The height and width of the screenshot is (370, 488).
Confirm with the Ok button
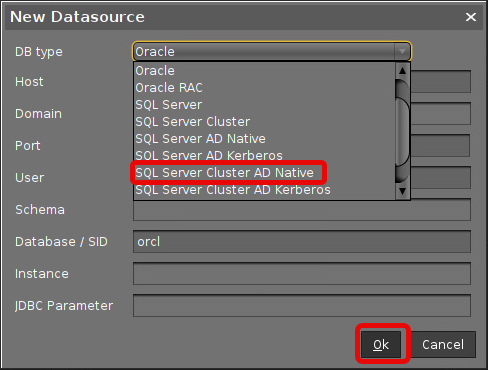coord(381,344)
